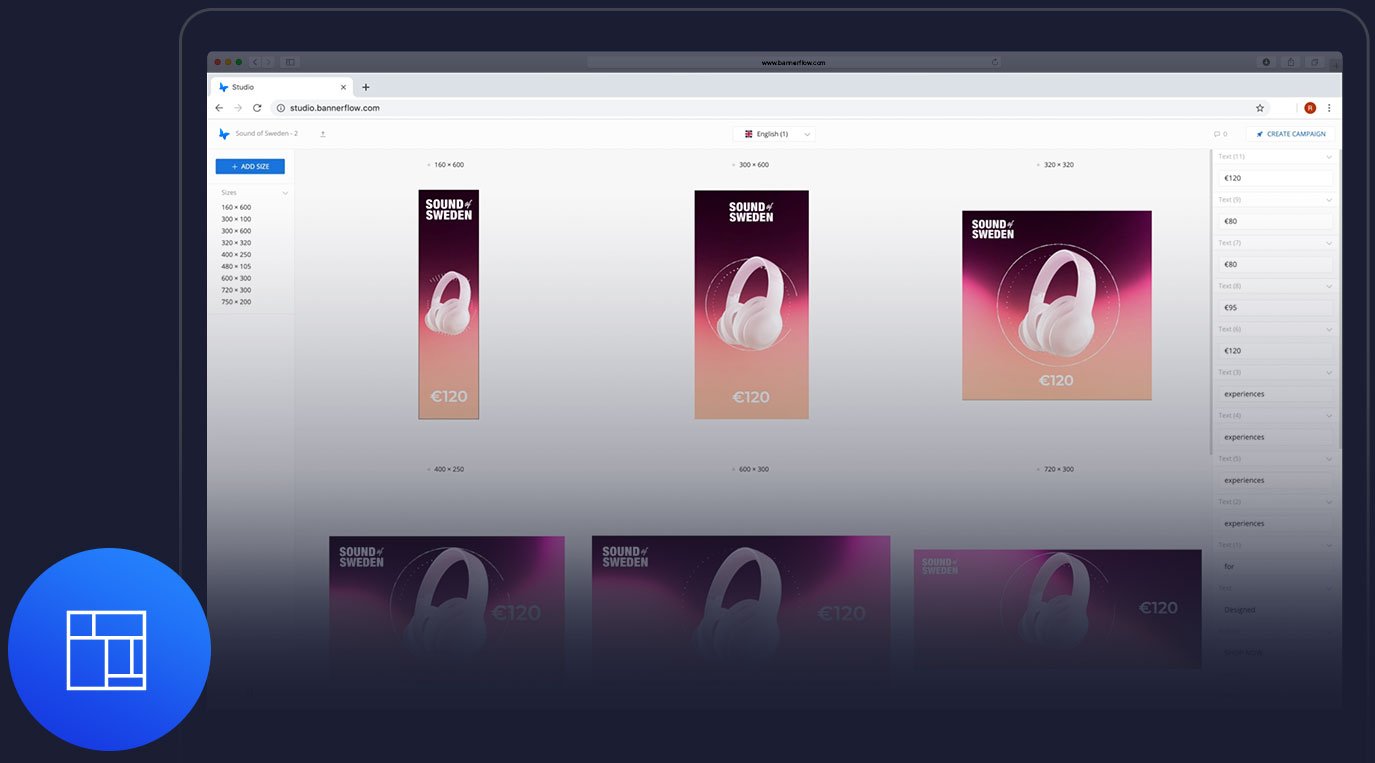The height and width of the screenshot is (763, 1375).
Task: Click the Text (3) field containing experiences
Action: point(1275,394)
